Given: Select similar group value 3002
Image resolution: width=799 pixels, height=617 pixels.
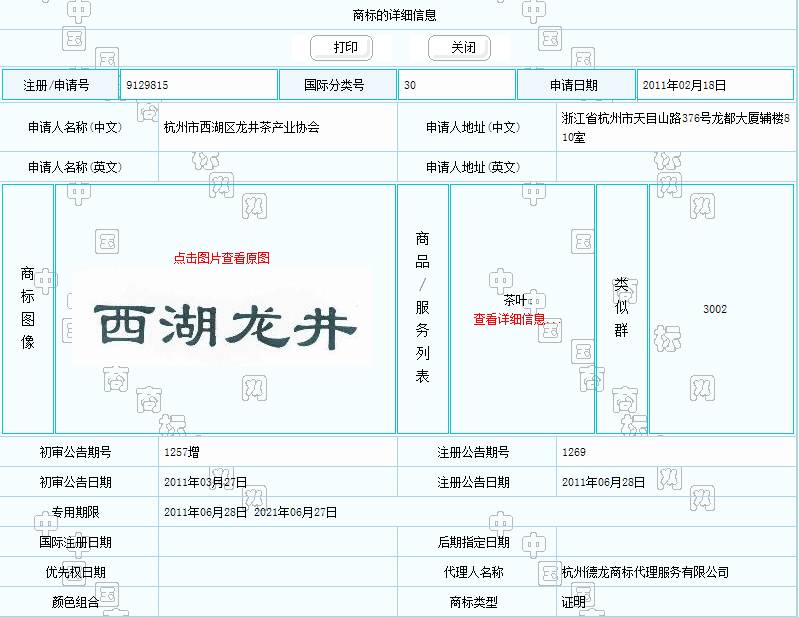Looking at the screenshot, I should pyautogui.click(x=715, y=309).
